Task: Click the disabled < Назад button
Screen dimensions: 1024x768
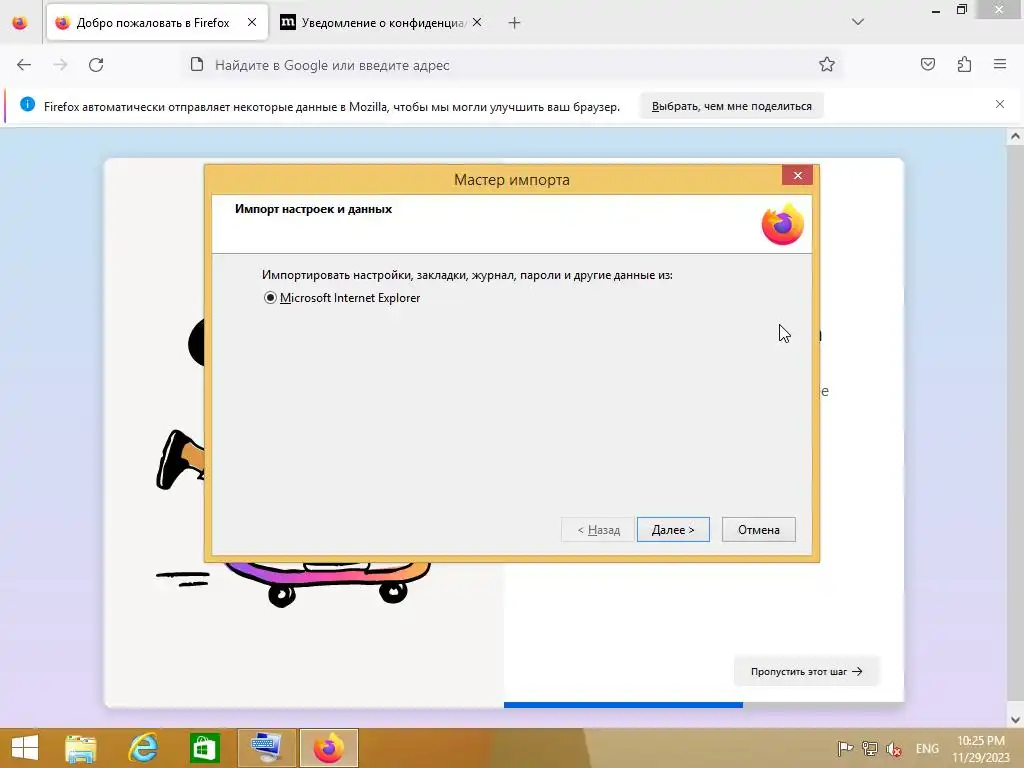Action: (x=598, y=530)
